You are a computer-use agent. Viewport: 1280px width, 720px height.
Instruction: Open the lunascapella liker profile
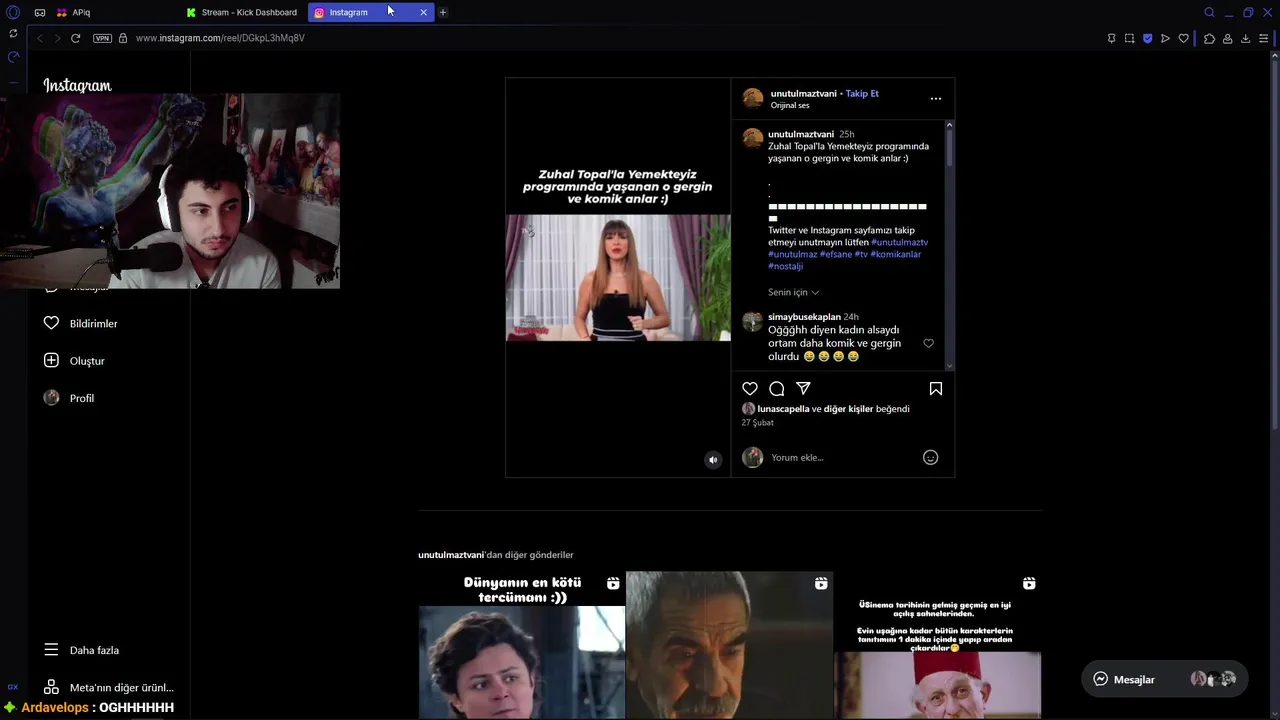click(783, 409)
